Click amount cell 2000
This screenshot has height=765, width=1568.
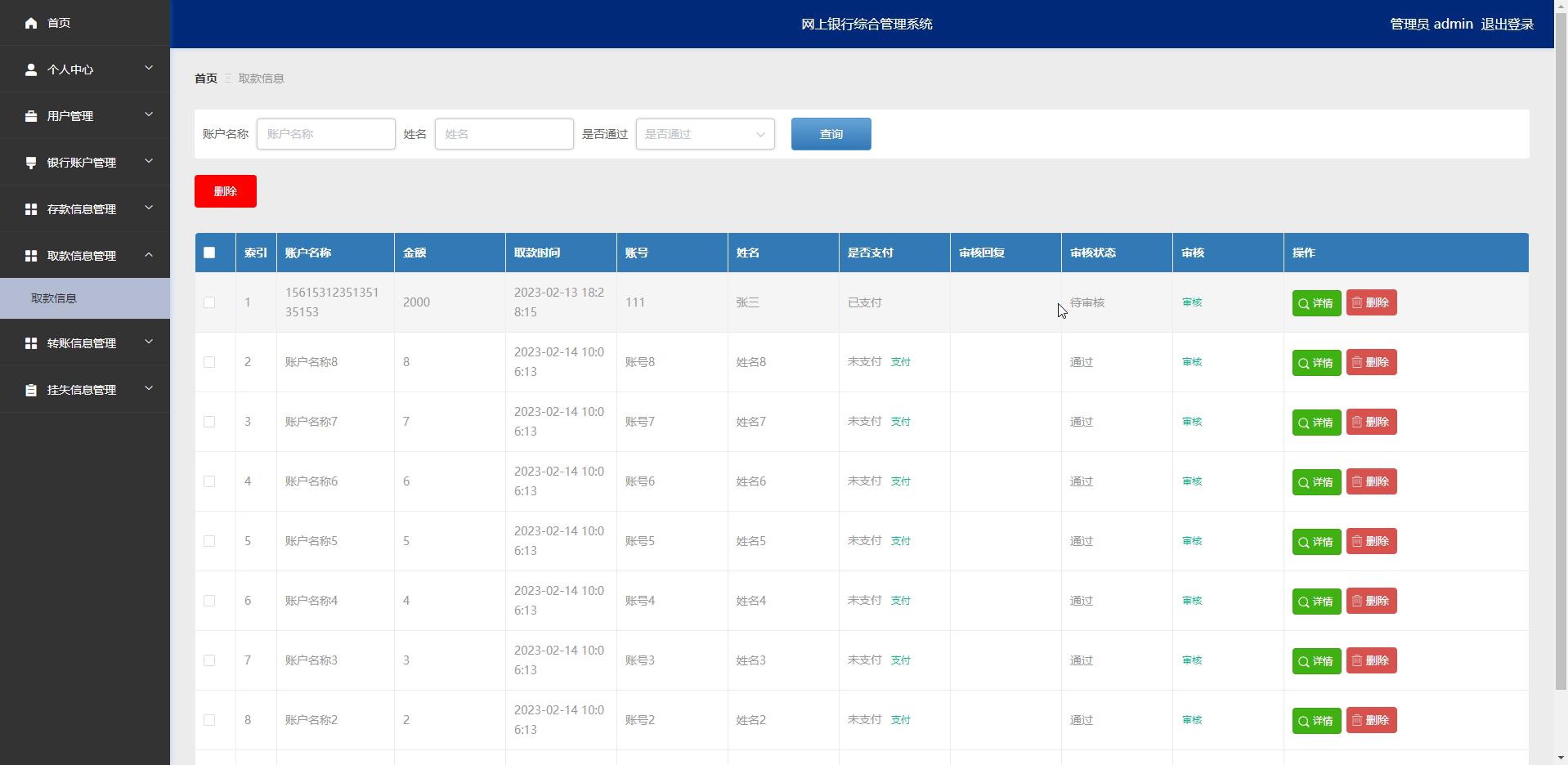click(416, 302)
